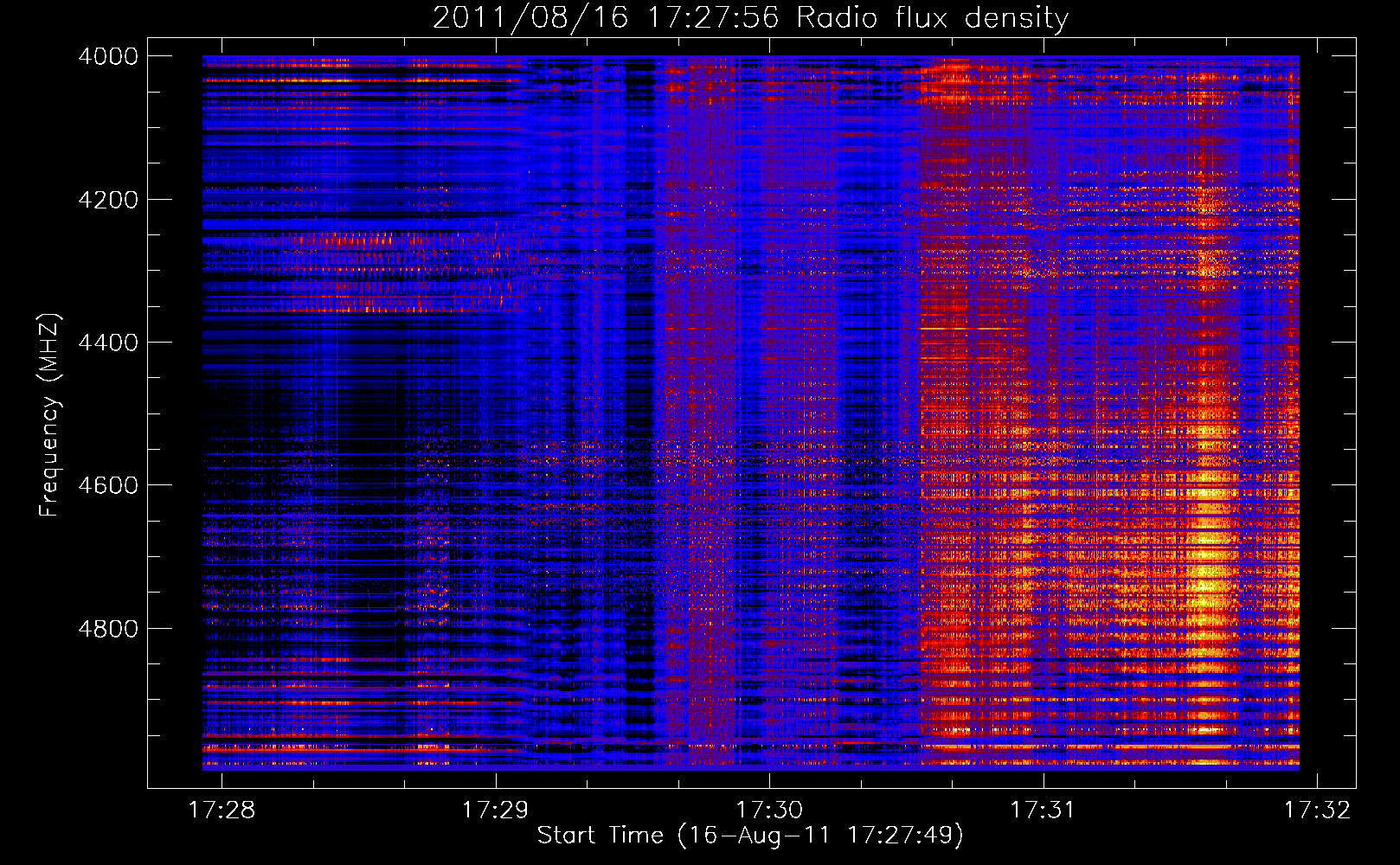
Task: Click the 'Frequency (MHZ)' axis title
Action: coord(50,415)
